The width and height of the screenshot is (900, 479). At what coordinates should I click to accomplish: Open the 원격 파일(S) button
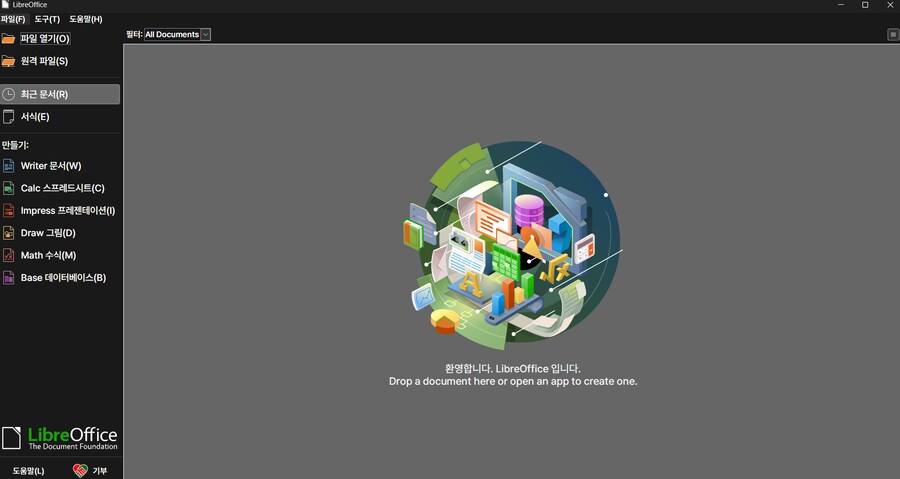click(45, 61)
